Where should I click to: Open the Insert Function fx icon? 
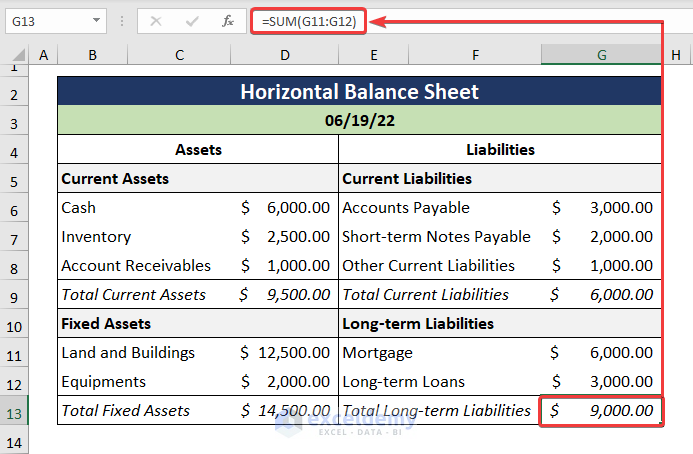tap(228, 21)
